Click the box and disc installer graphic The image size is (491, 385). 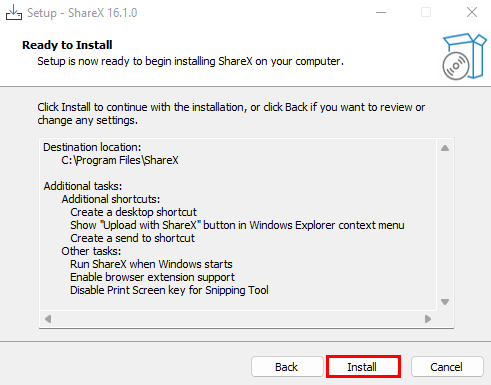(x=464, y=56)
